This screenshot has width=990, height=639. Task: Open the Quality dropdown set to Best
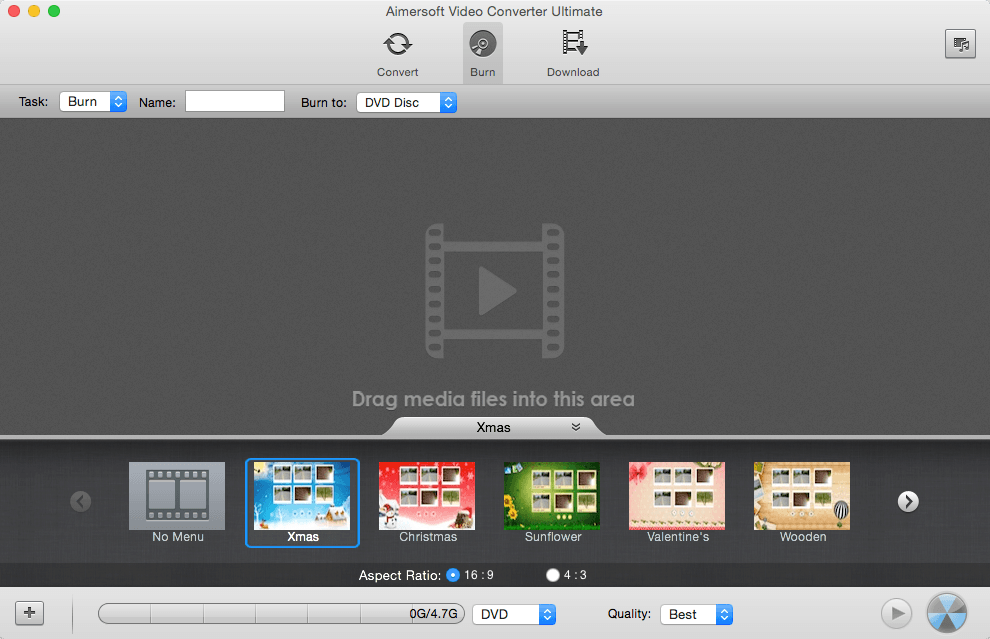[696, 614]
